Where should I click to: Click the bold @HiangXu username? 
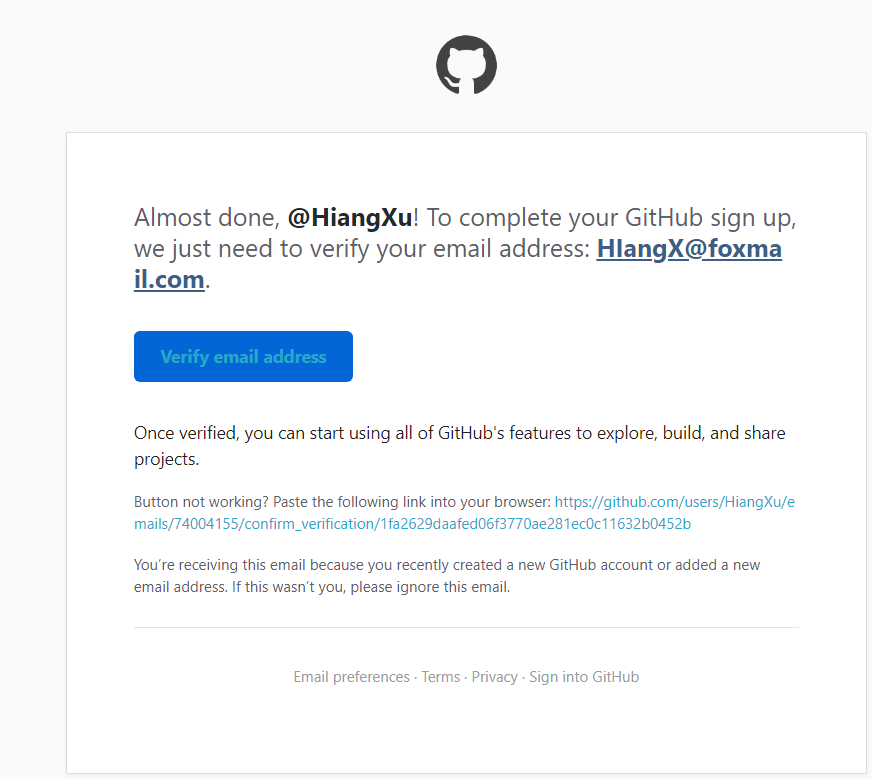click(x=350, y=218)
